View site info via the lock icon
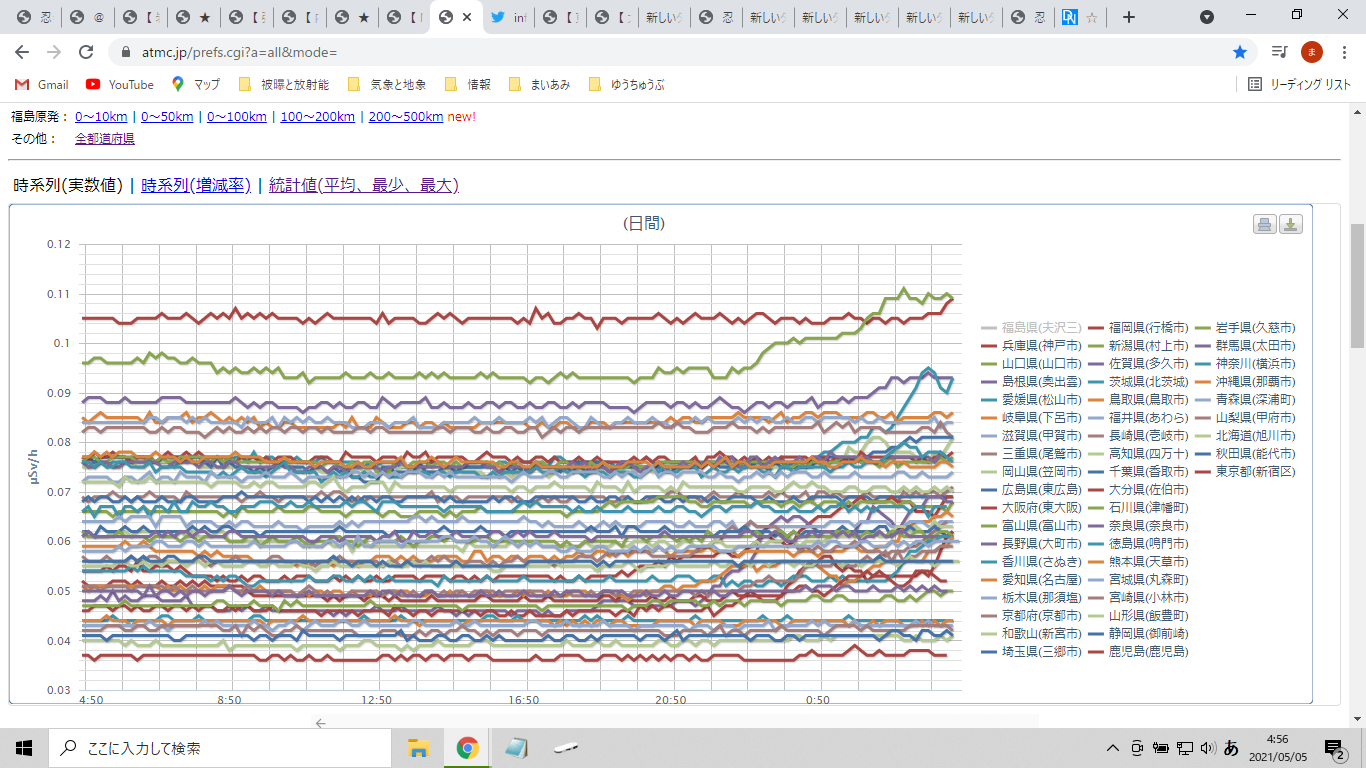This screenshot has height=768, width=1366. pos(125,52)
